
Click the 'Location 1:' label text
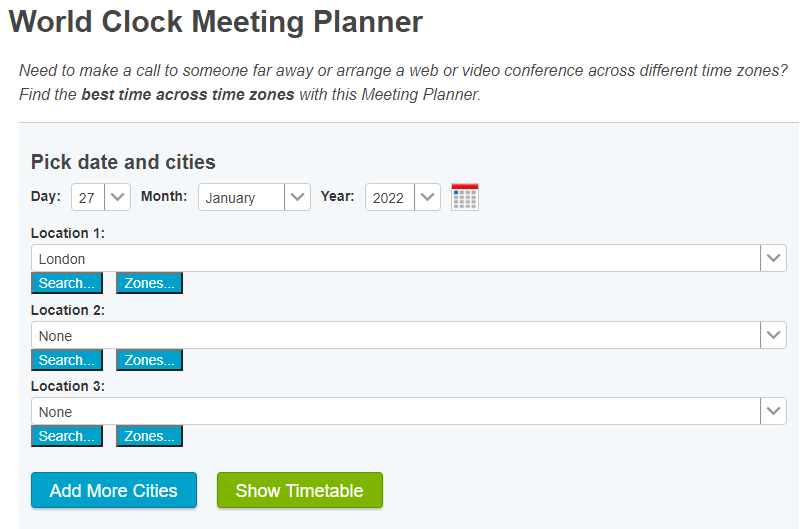(x=68, y=233)
